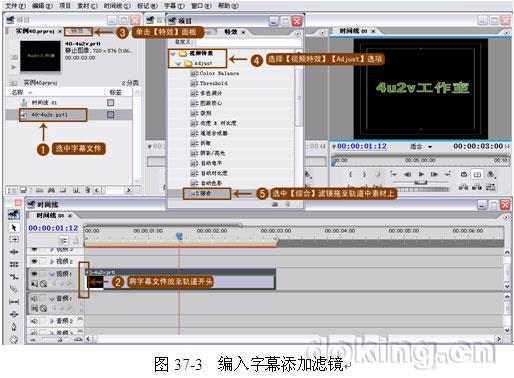Select the Rate Stretch tool

[14, 277]
